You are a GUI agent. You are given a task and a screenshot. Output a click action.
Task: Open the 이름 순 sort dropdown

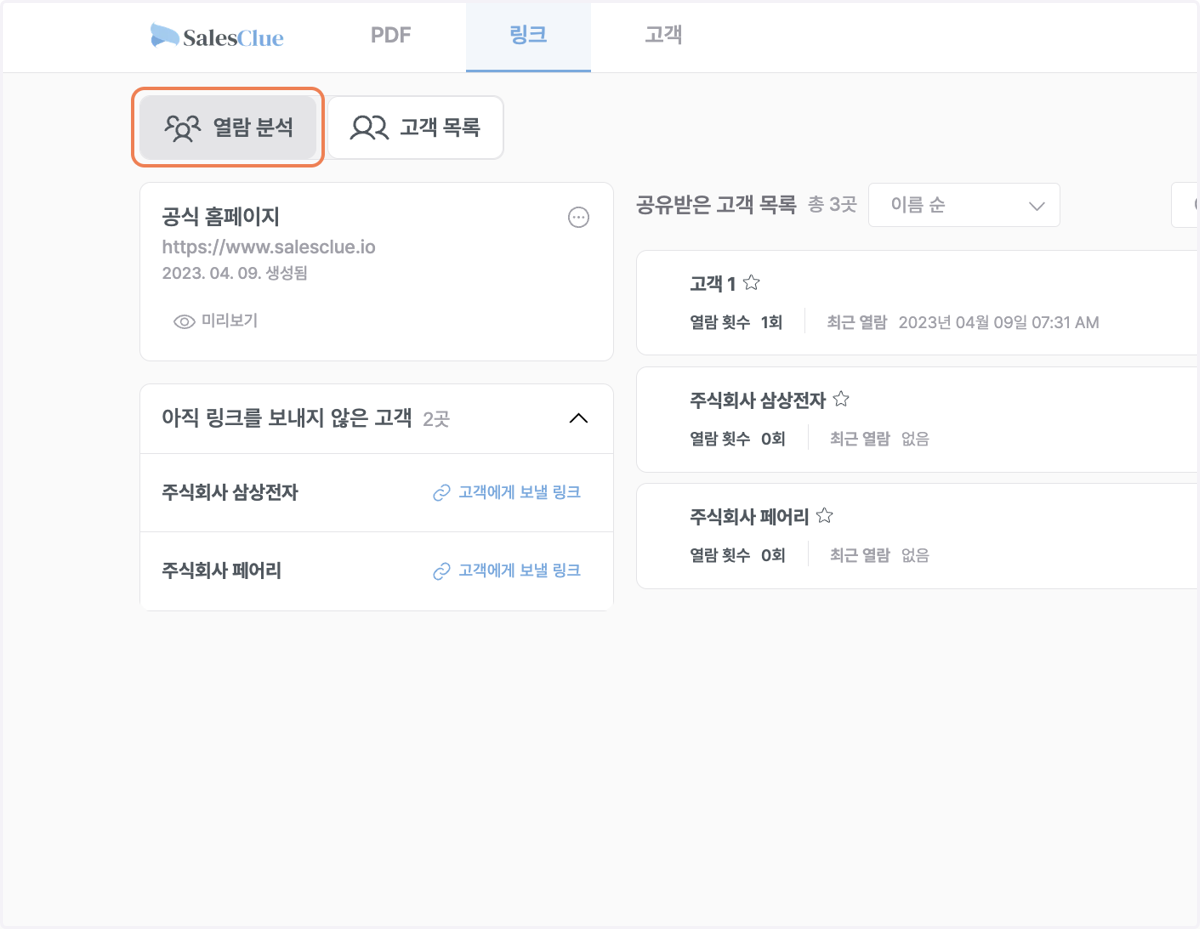964,205
